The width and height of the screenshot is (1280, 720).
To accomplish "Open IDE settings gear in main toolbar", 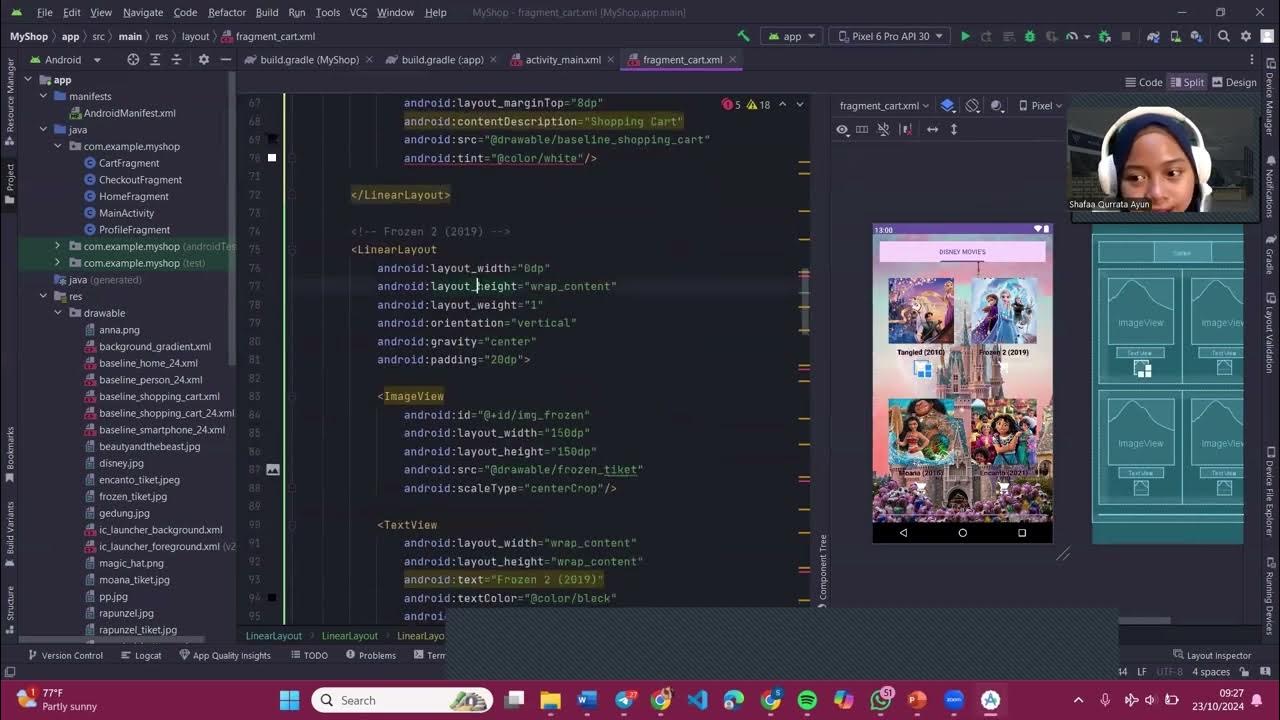I will [1246, 36].
